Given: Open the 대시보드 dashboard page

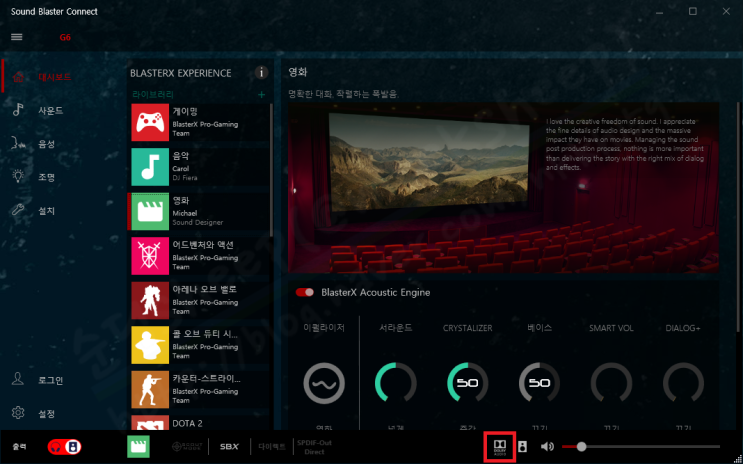Looking at the screenshot, I should (54, 77).
